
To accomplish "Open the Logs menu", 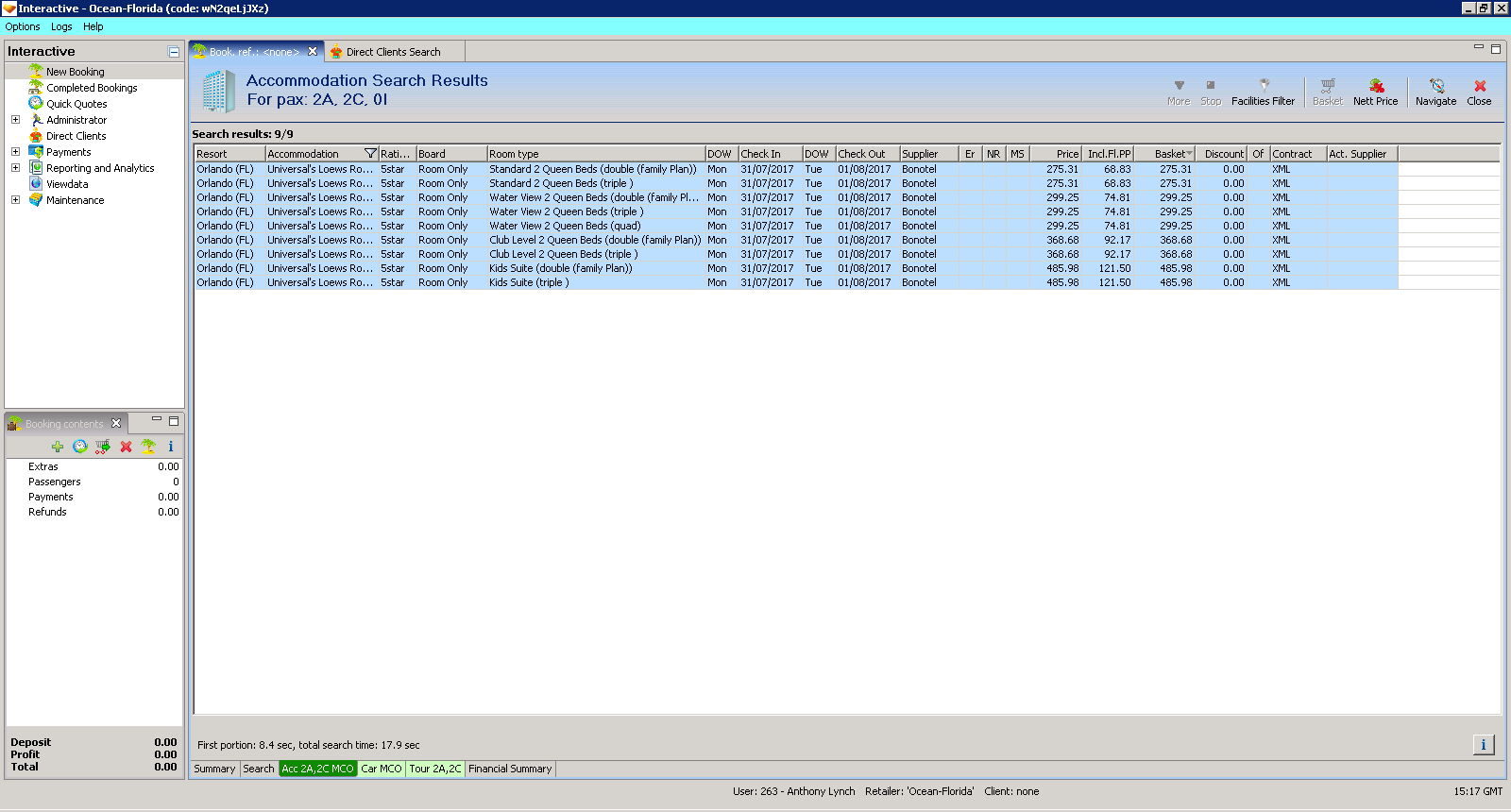I will pos(61,26).
